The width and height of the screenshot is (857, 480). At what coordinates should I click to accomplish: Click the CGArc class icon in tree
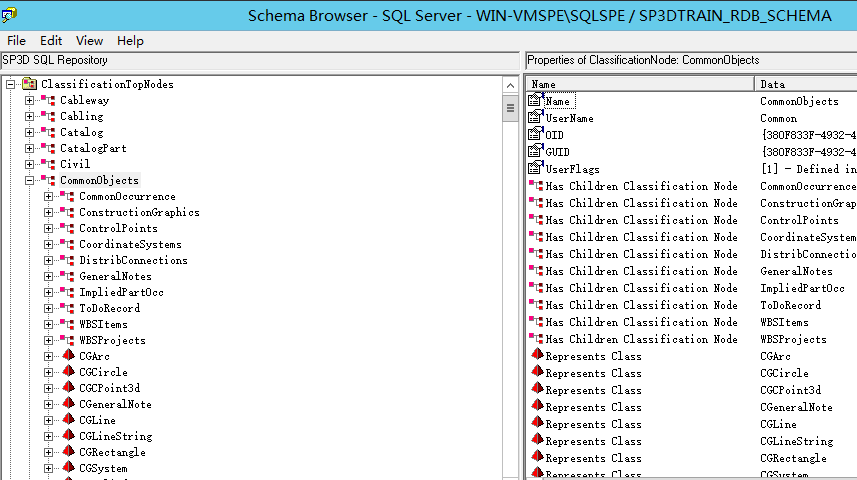68,355
